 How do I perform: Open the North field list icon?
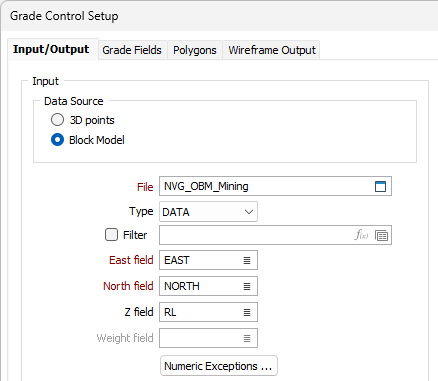(247, 286)
